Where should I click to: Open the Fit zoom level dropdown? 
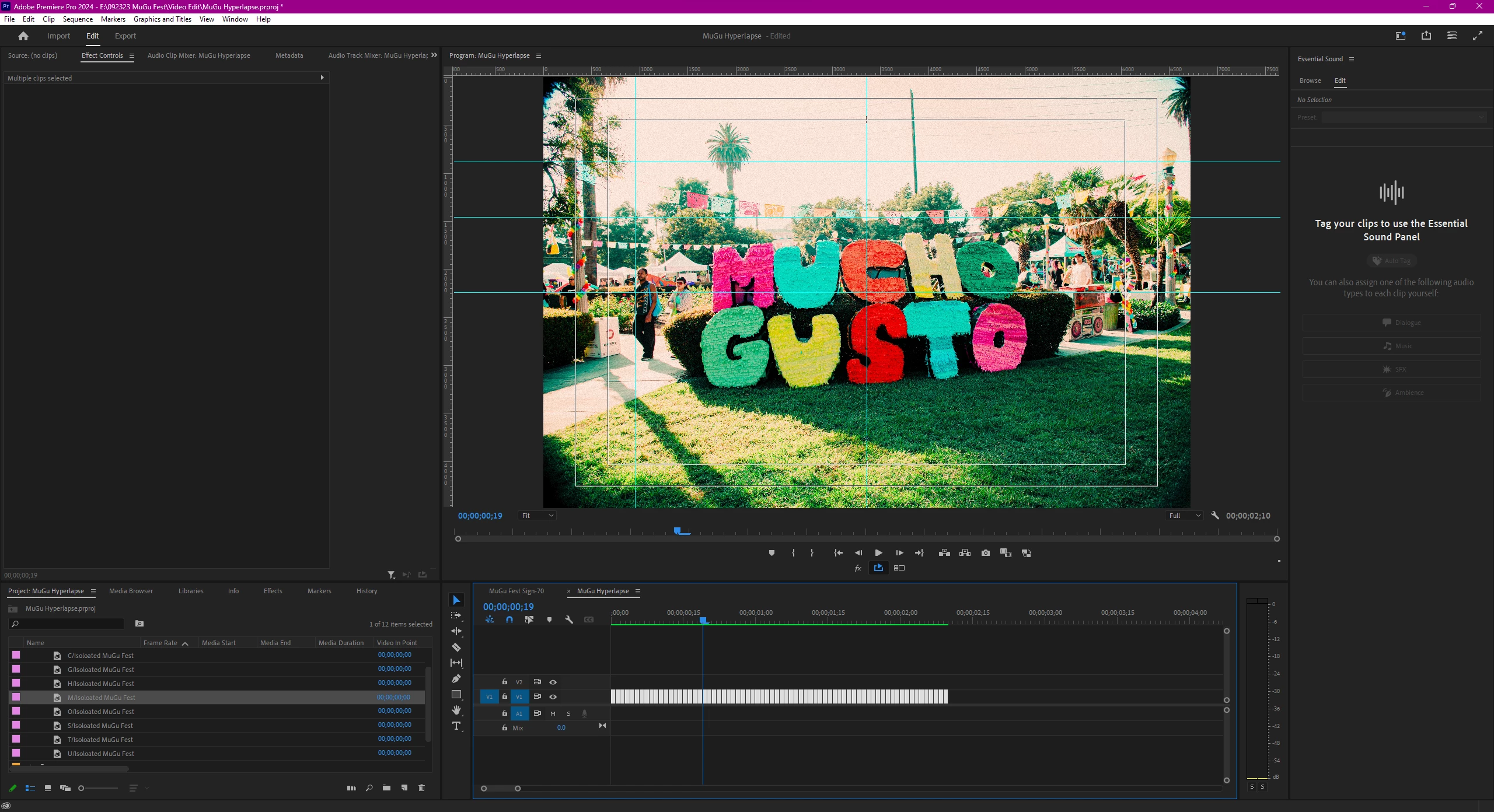537,516
